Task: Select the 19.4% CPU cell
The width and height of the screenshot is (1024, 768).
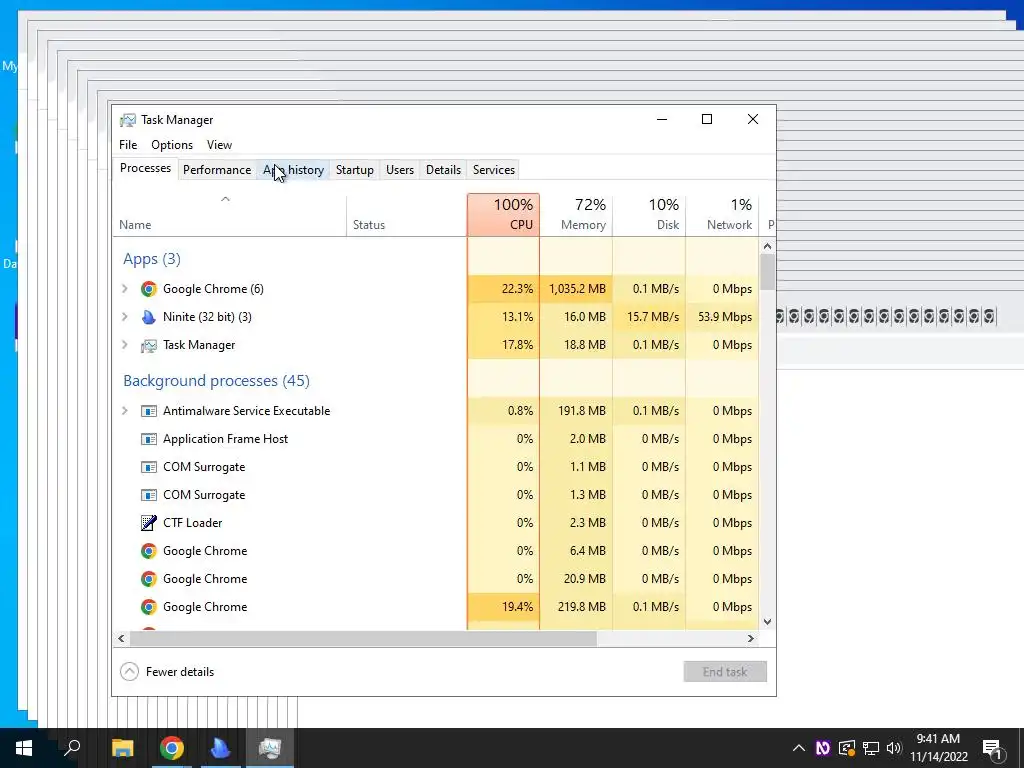Action: coord(504,607)
